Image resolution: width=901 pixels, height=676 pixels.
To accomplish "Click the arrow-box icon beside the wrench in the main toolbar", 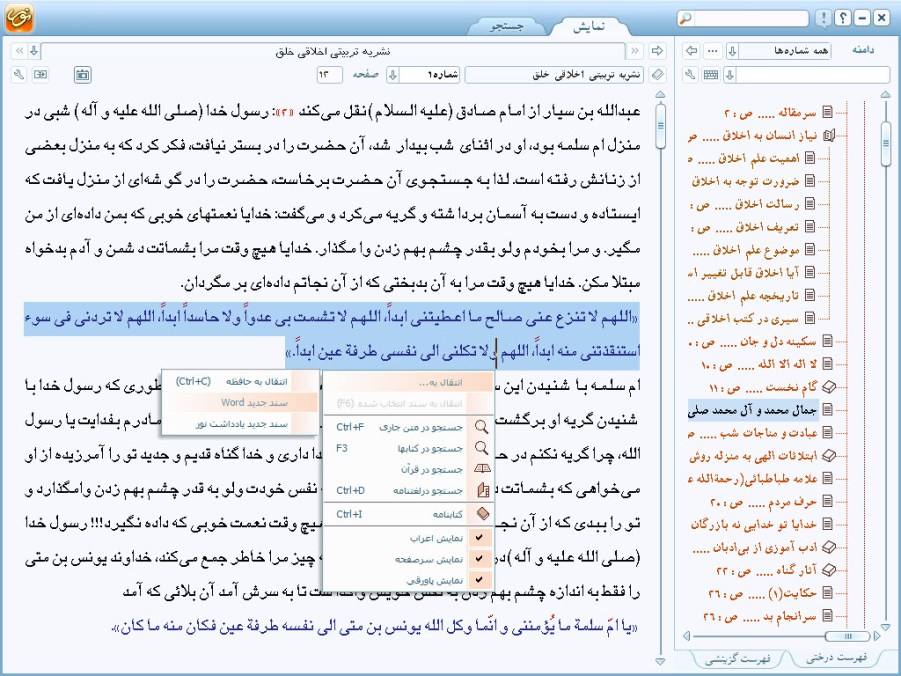I will 40,75.
